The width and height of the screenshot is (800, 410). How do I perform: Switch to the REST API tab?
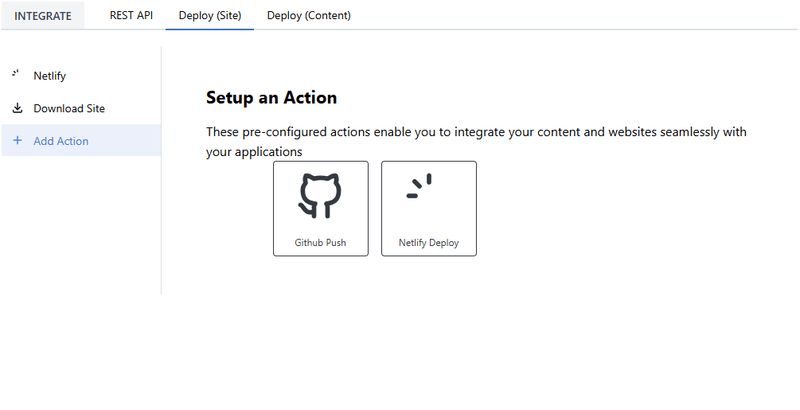coord(131,15)
